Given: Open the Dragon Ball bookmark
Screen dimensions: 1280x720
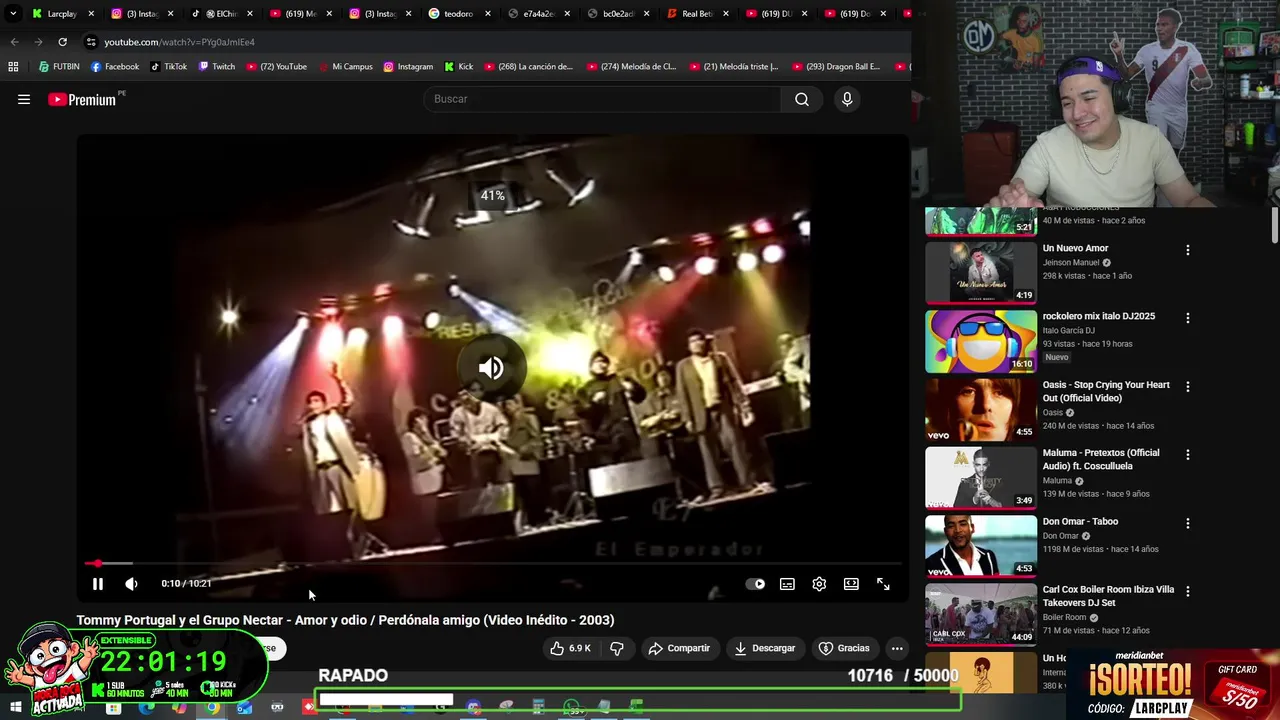Looking at the screenshot, I should (x=837, y=67).
